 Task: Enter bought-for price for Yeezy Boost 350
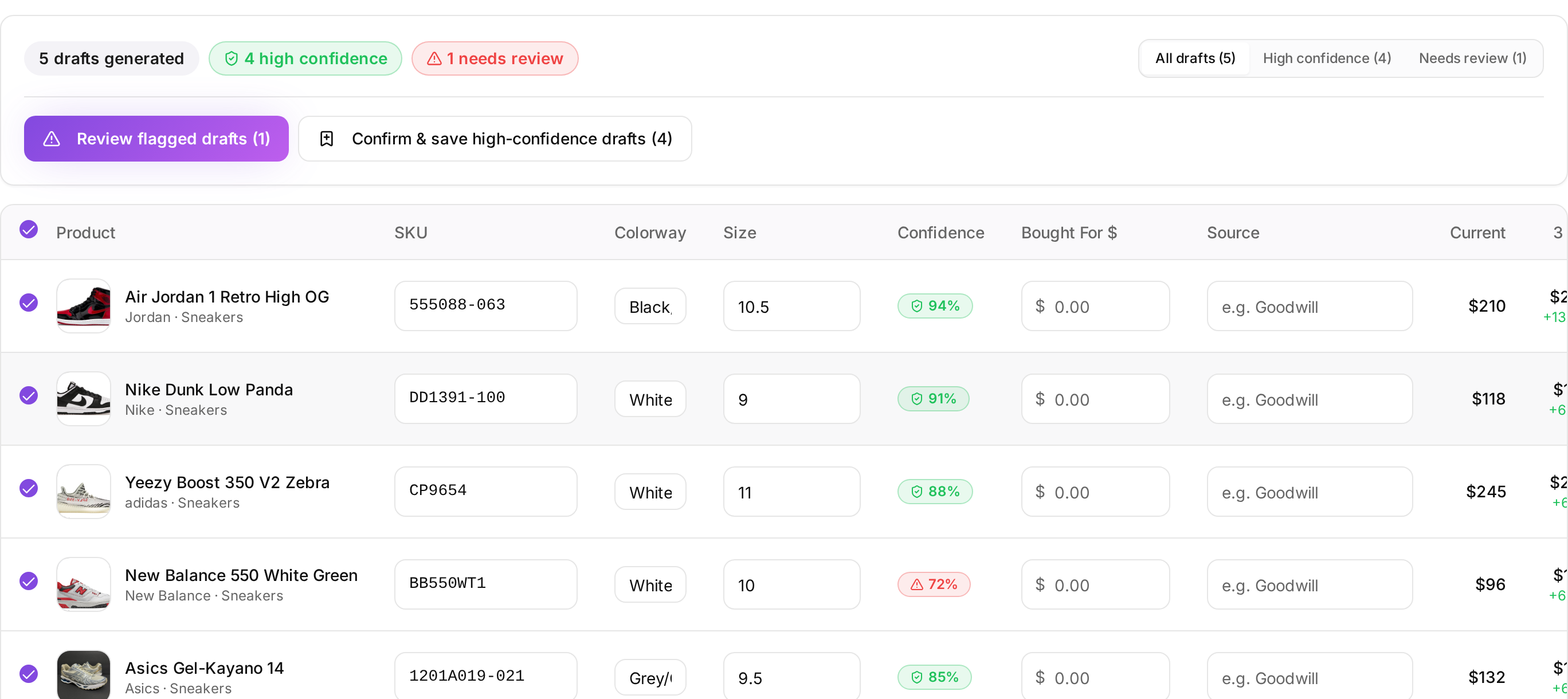1095,492
